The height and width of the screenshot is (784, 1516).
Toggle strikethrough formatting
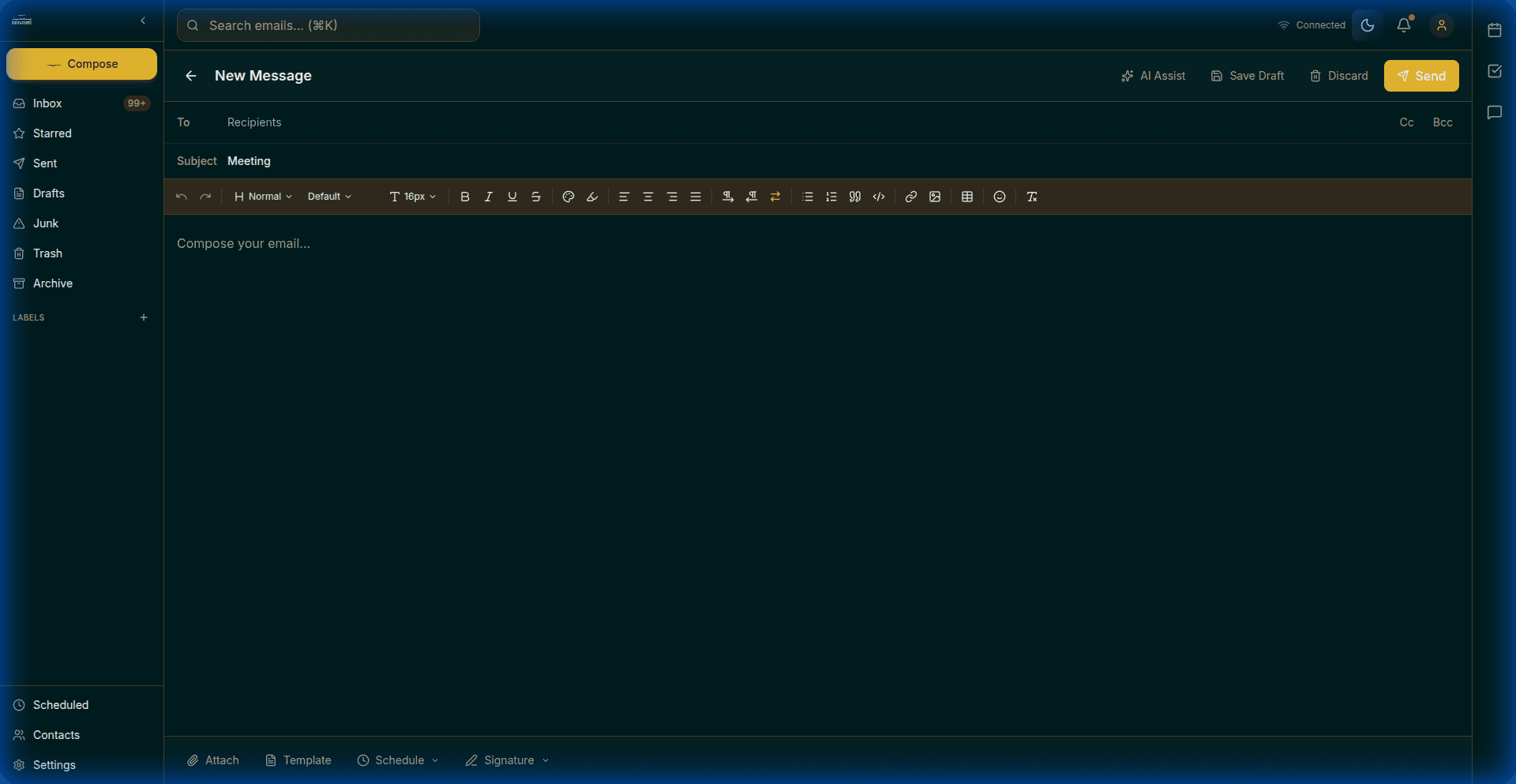(x=536, y=197)
